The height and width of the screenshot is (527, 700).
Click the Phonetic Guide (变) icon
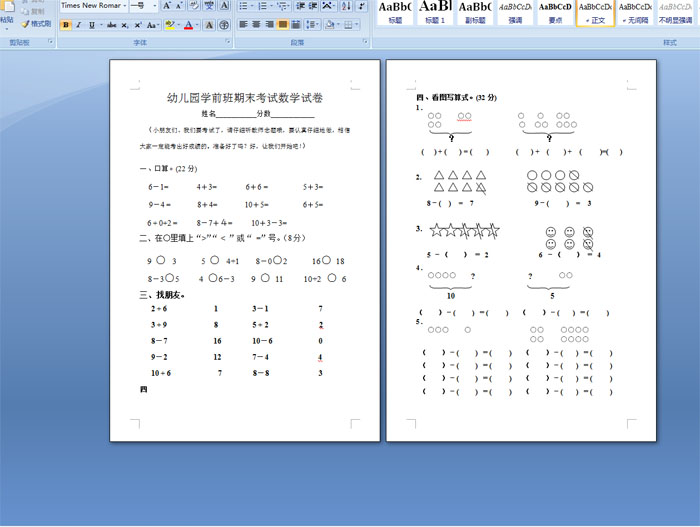209,6
